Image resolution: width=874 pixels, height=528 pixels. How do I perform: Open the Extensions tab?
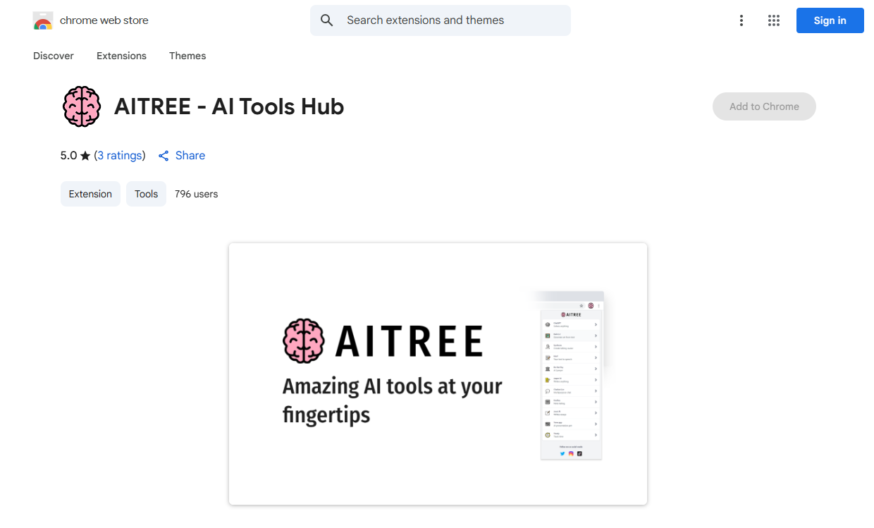[122, 56]
